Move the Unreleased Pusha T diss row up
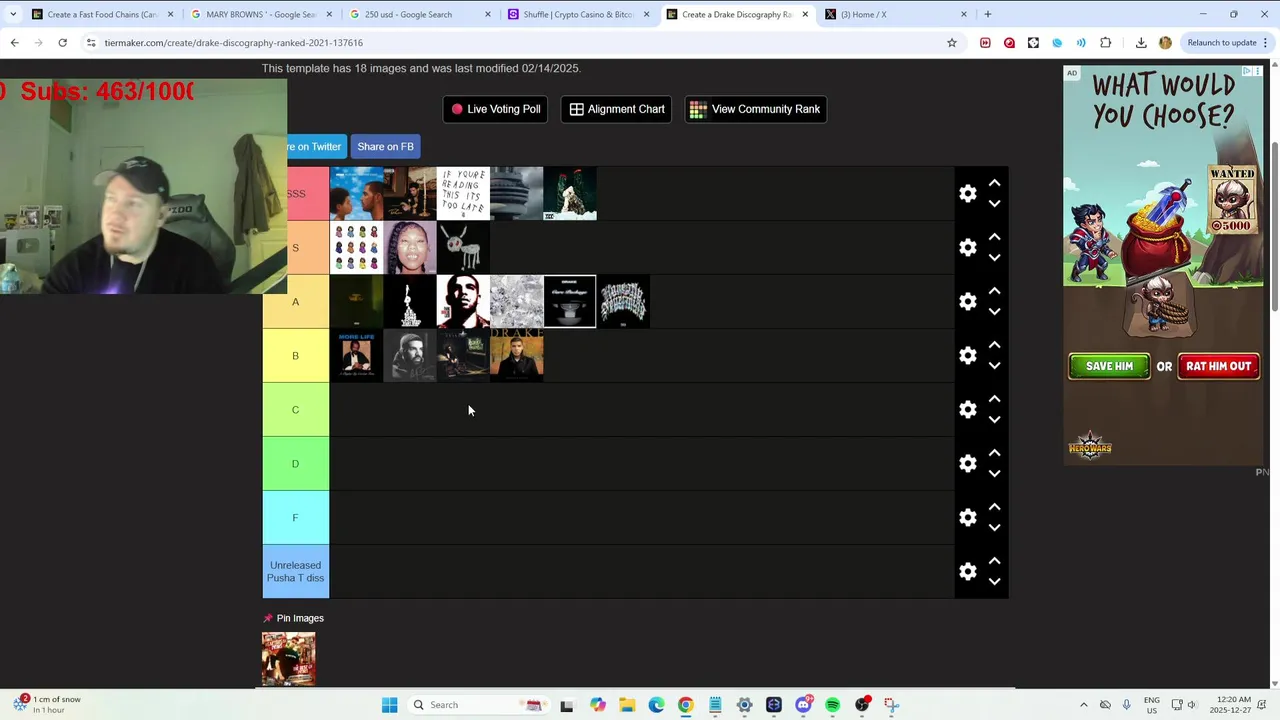This screenshot has height=720, width=1280. pyautogui.click(x=994, y=561)
